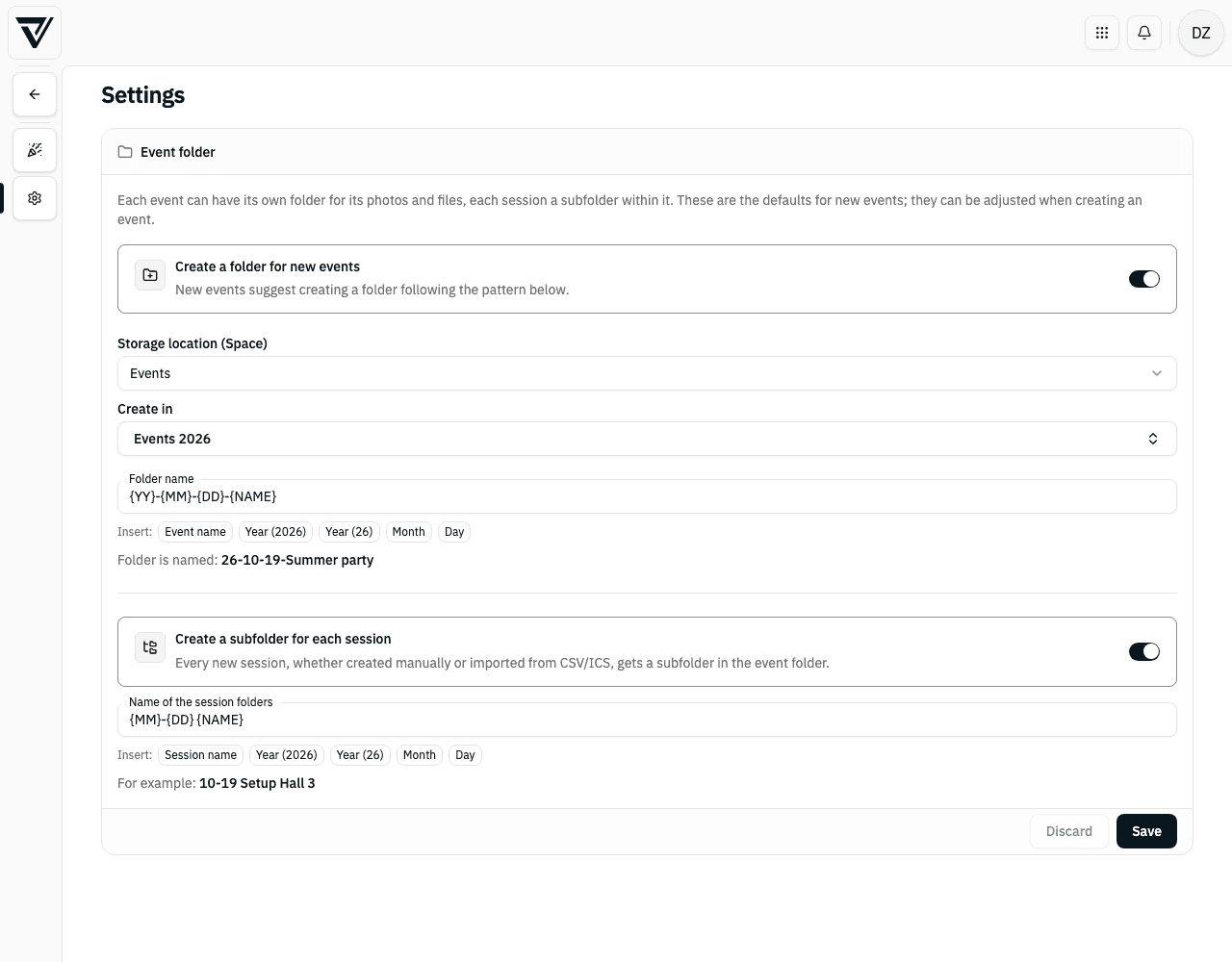
Task: Insert Year (2026) token for session folders
Action: [x=286, y=755]
